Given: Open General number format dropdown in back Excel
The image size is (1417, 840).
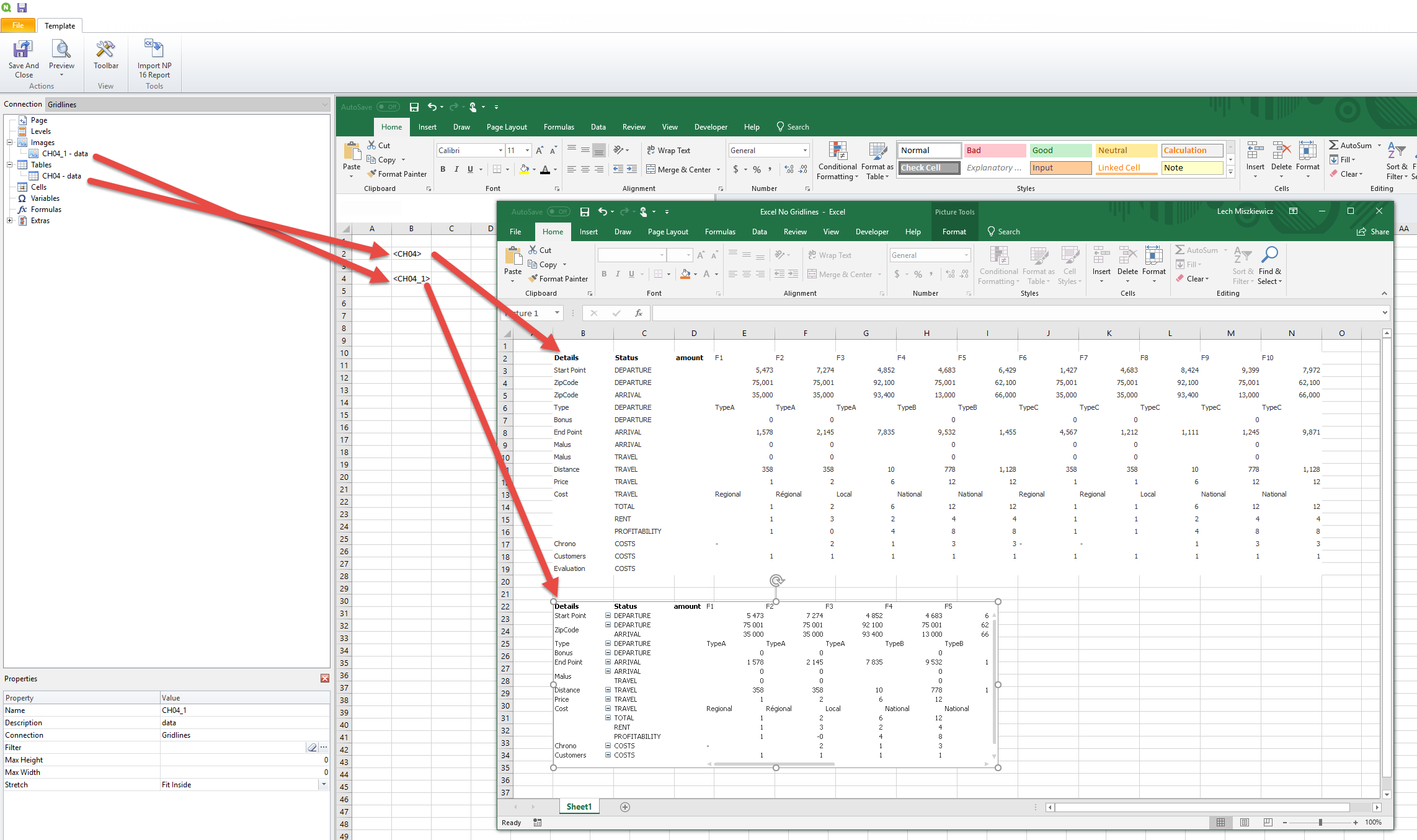Looking at the screenshot, I should pyautogui.click(x=805, y=151).
